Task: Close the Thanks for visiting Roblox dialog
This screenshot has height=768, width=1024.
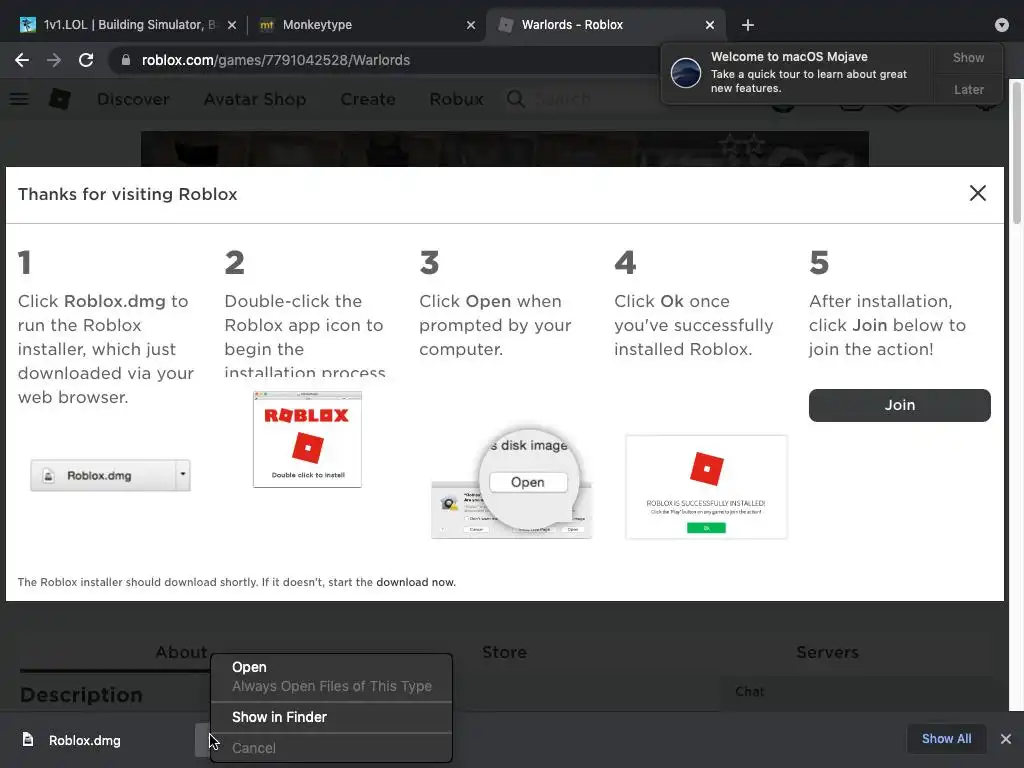Action: [x=978, y=193]
